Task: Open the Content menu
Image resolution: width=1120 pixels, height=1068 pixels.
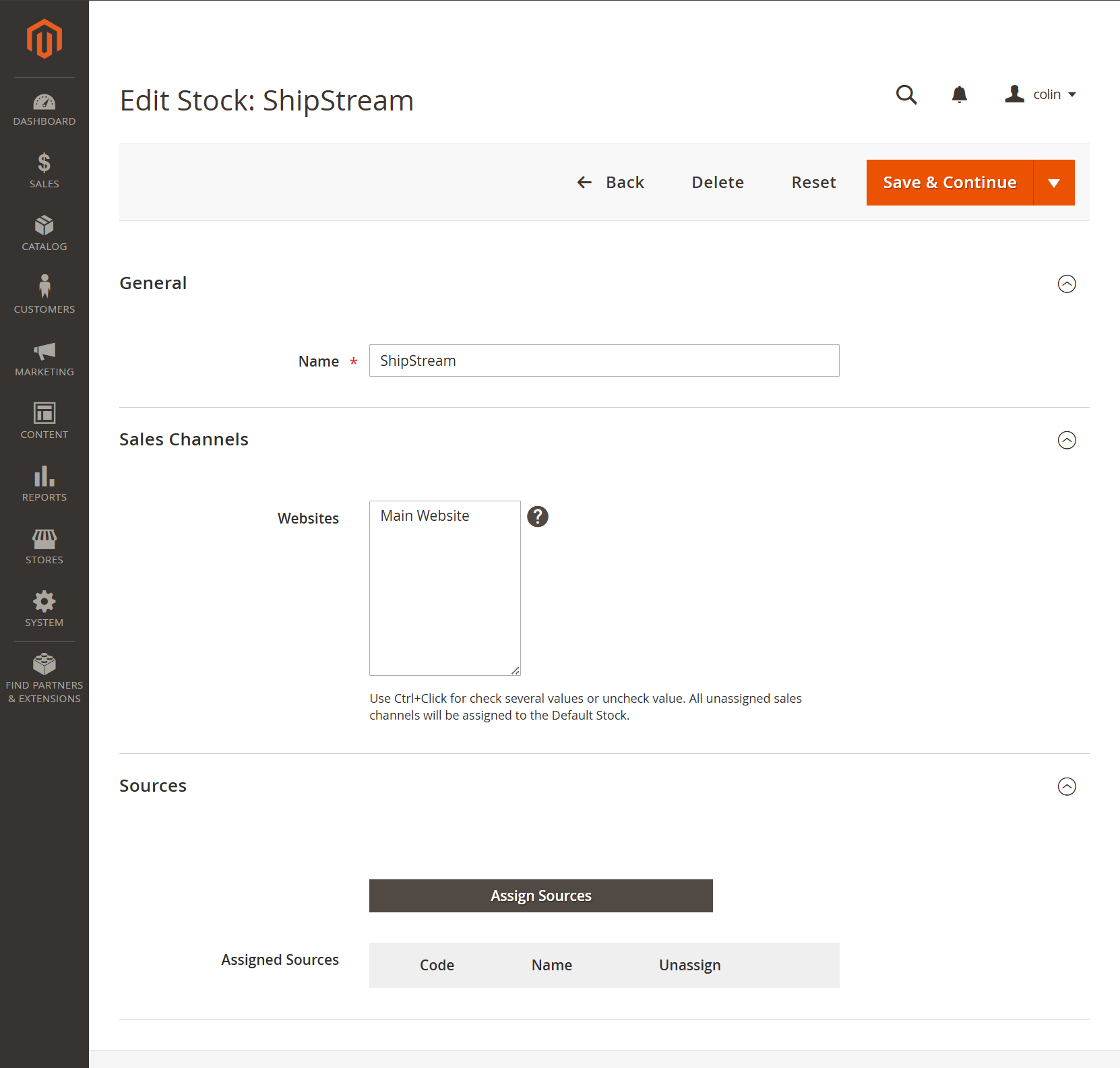Action: click(x=44, y=420)
